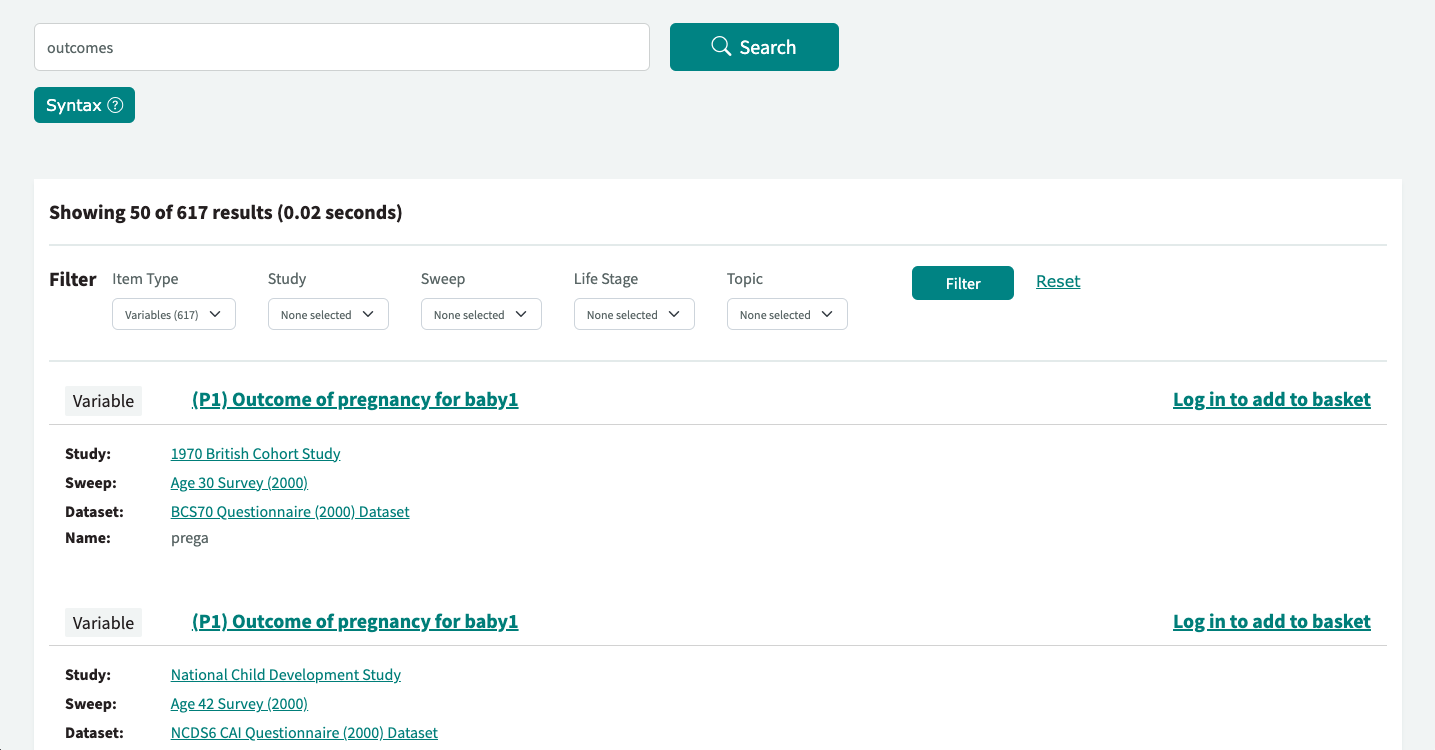1435x750 pixels.
Task: Open NCDS6 CAI Questionnaire (2000) Dataset
Action: point(304,732)
